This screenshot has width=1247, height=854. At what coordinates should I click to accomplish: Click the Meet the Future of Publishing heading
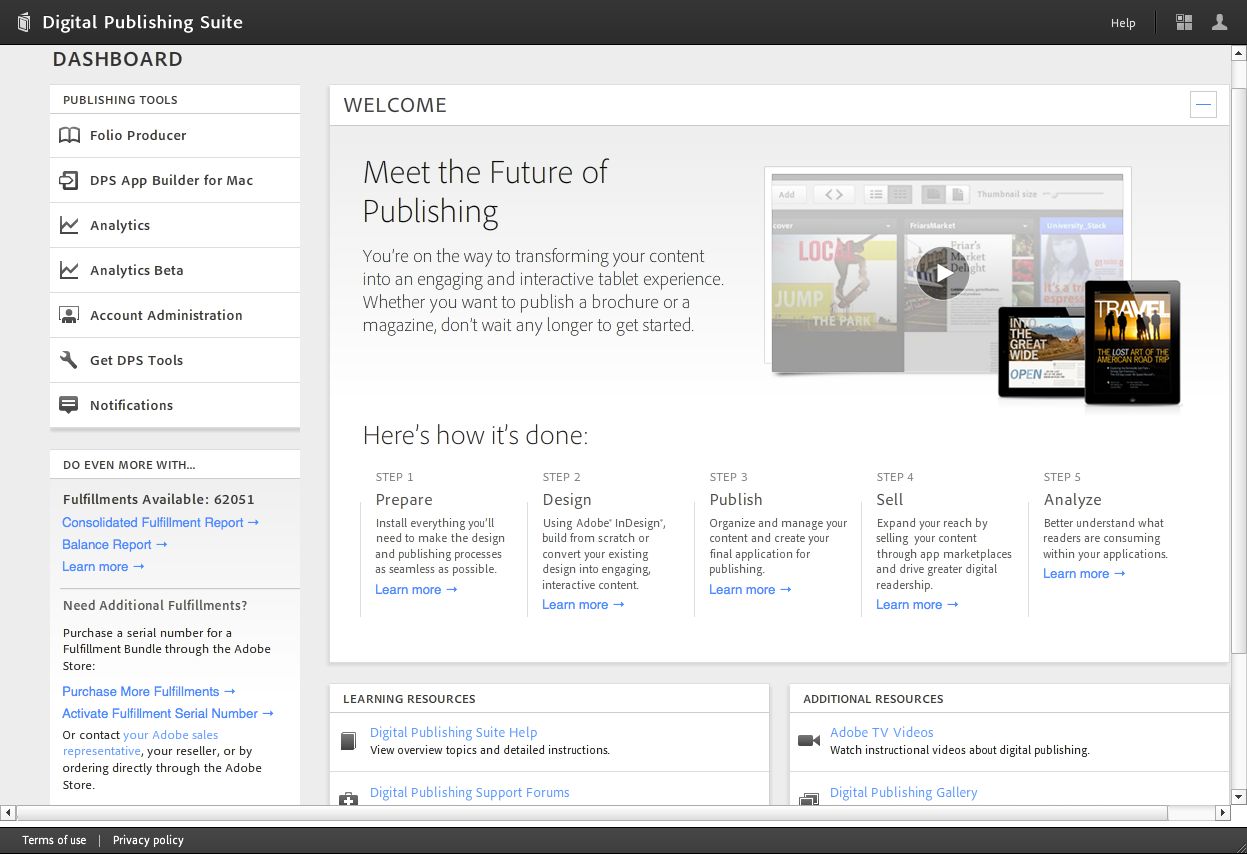[485, 191]
